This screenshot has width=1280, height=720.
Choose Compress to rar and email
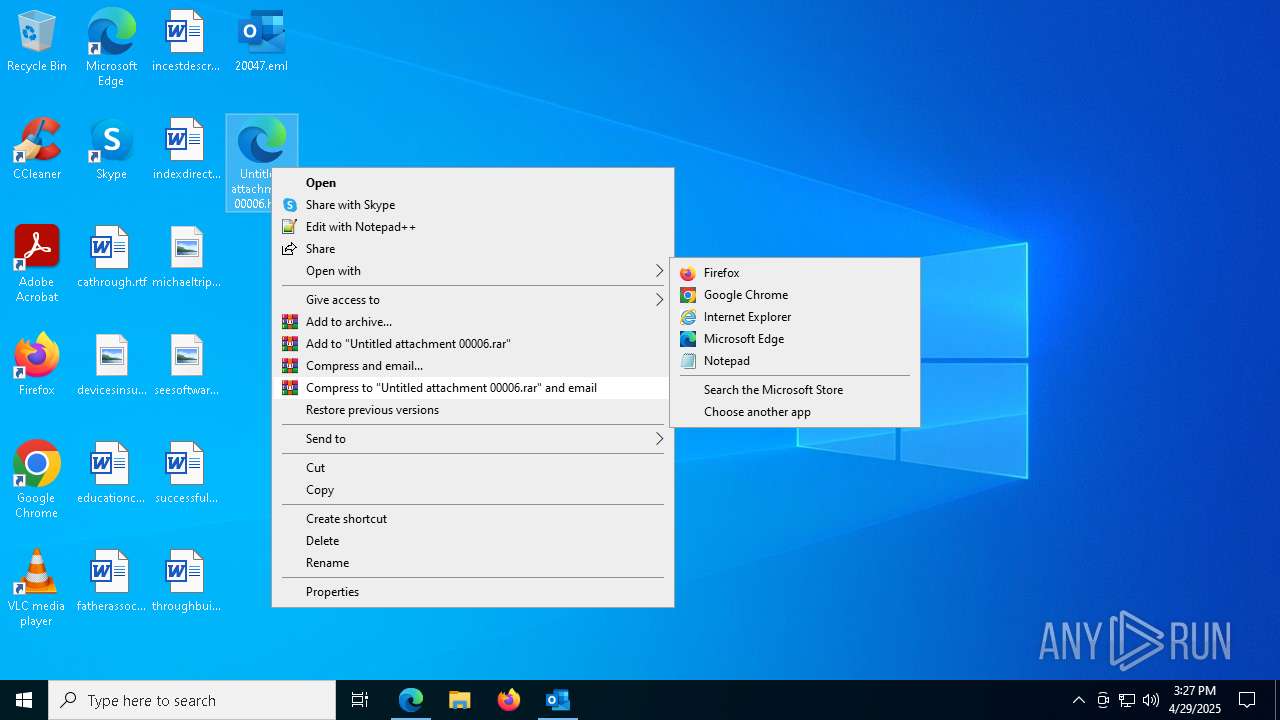click(472, 388)
